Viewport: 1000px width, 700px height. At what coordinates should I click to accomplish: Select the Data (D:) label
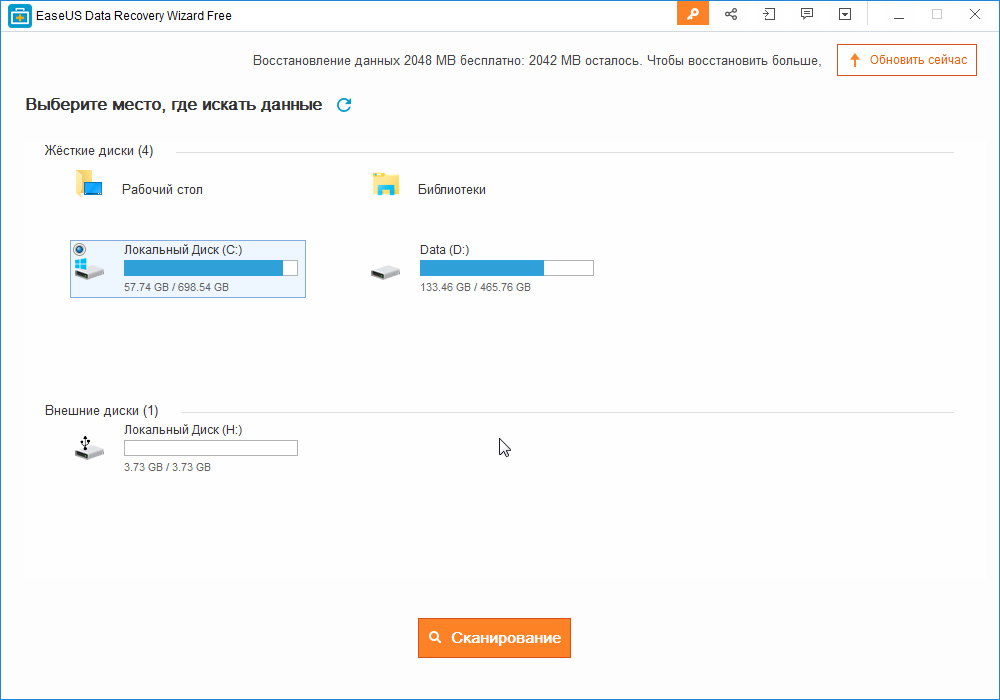[x=445, y=250]
